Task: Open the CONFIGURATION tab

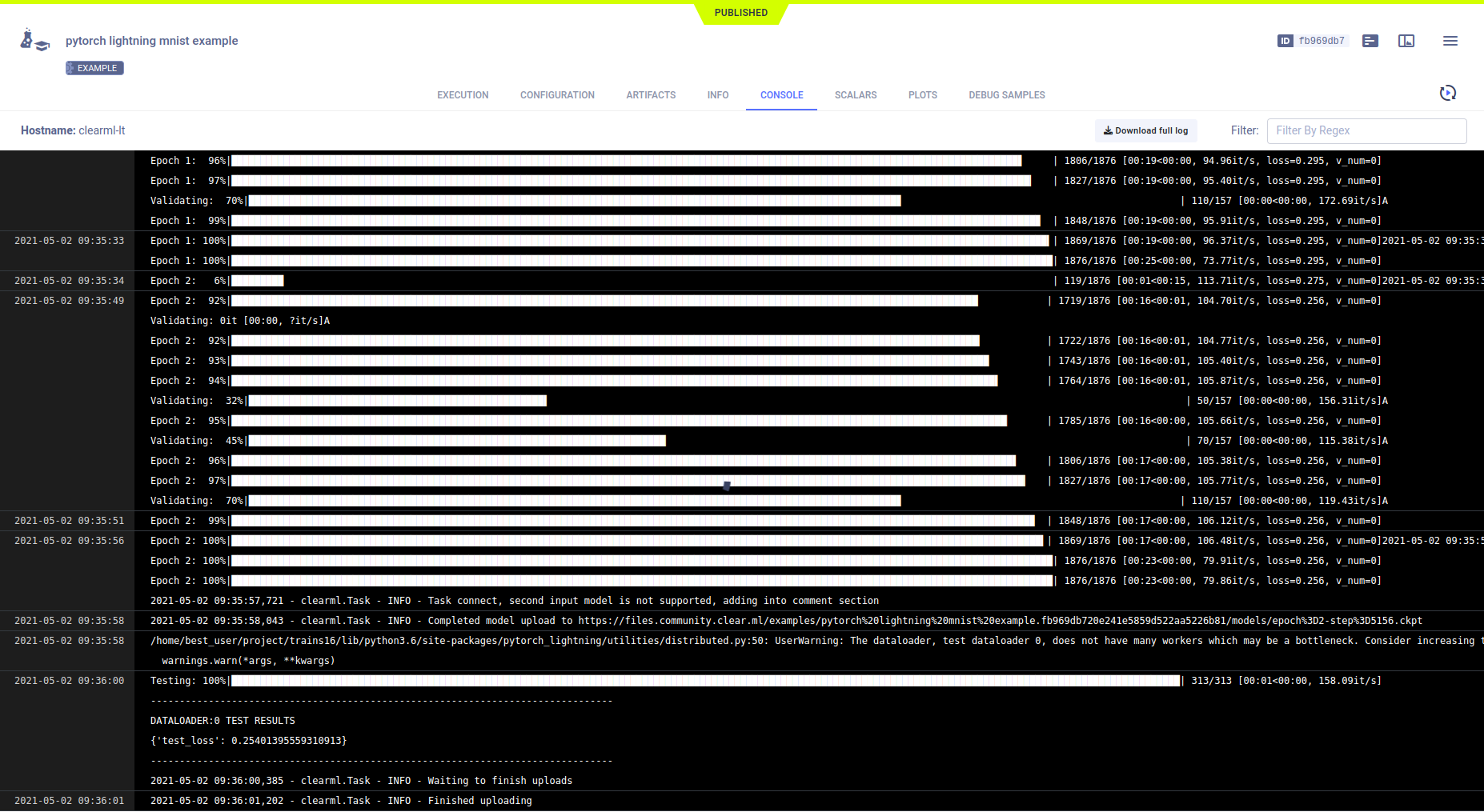Action: (557, 95)
